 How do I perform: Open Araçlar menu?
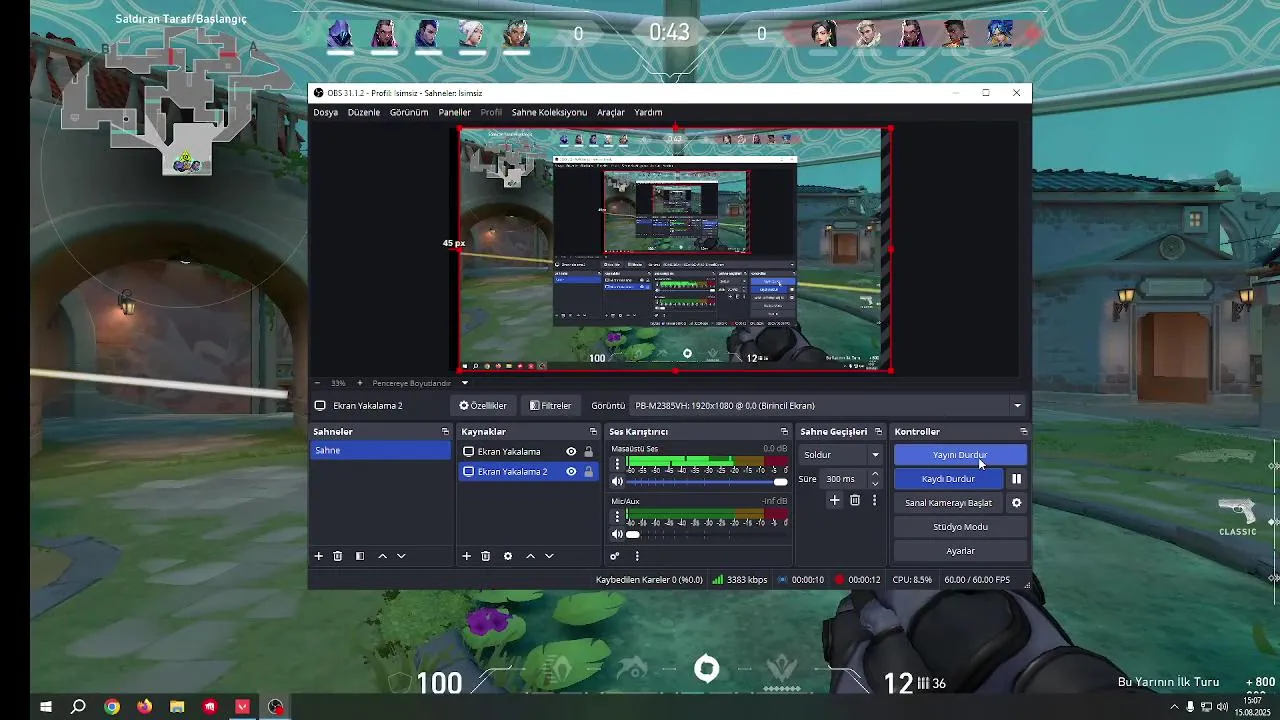[x=611, y=112]
